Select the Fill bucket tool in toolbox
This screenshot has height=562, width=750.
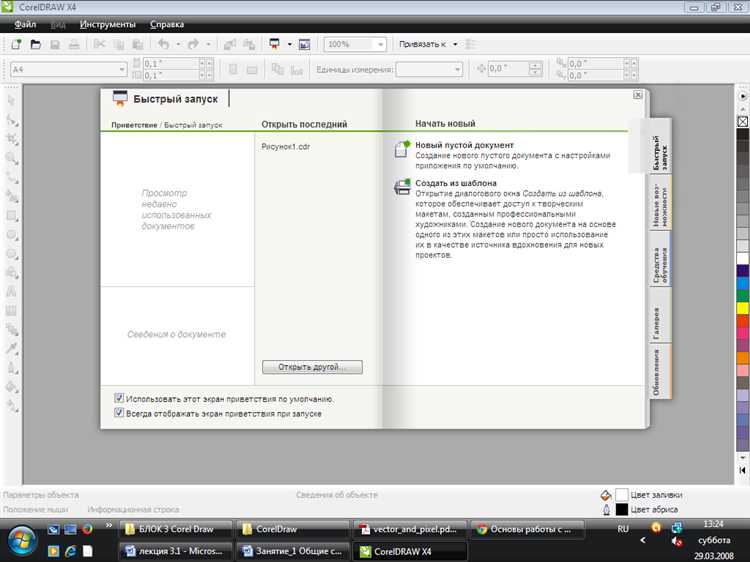11,386
